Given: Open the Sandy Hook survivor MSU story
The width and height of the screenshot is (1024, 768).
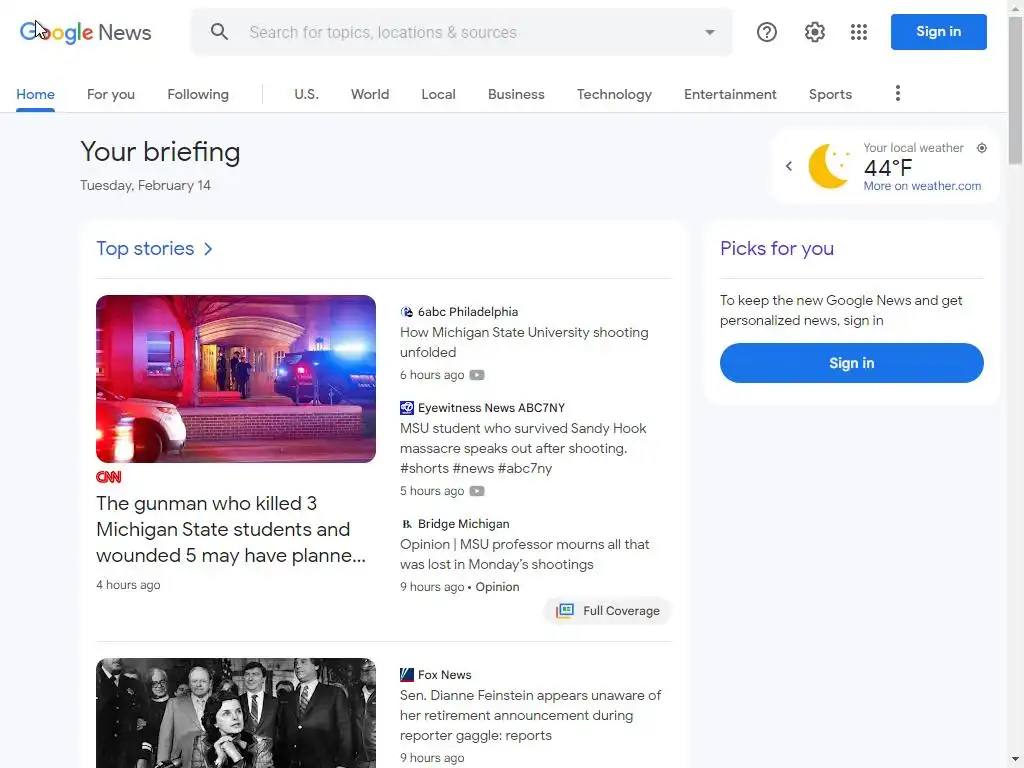Looking at the screenshot, I should click(x=523, y=449).
